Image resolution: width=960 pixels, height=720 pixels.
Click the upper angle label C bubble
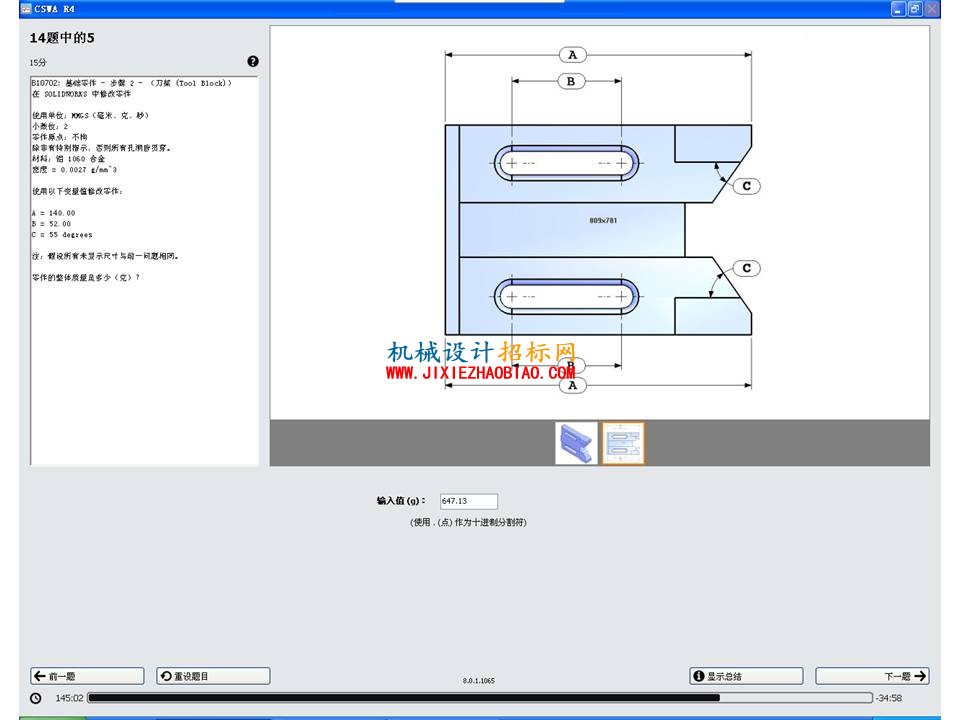[746, 186]
